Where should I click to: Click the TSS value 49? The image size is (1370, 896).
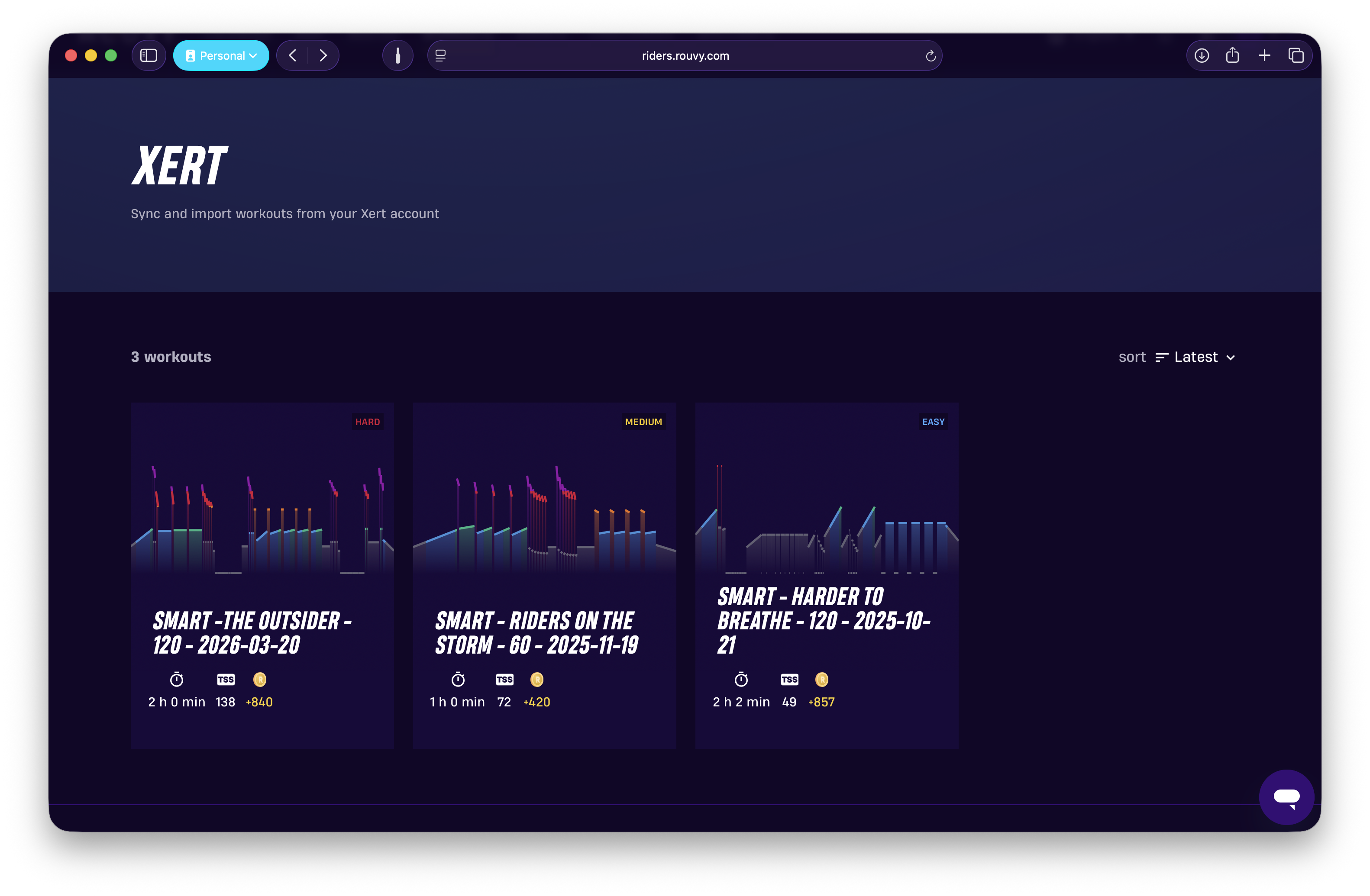coord(789,702)
